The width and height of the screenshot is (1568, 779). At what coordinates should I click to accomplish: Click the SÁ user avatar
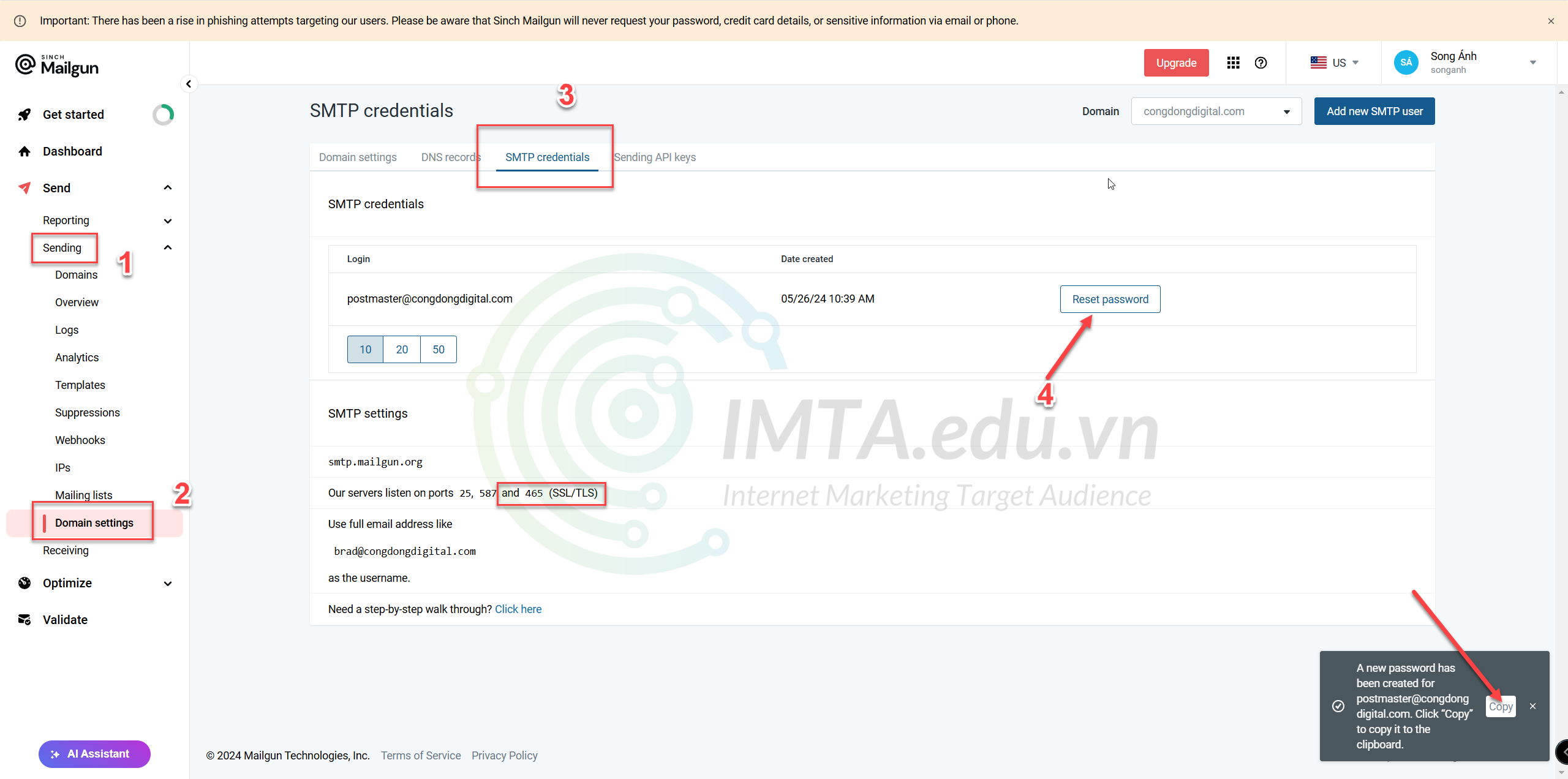click(1406, 62)
